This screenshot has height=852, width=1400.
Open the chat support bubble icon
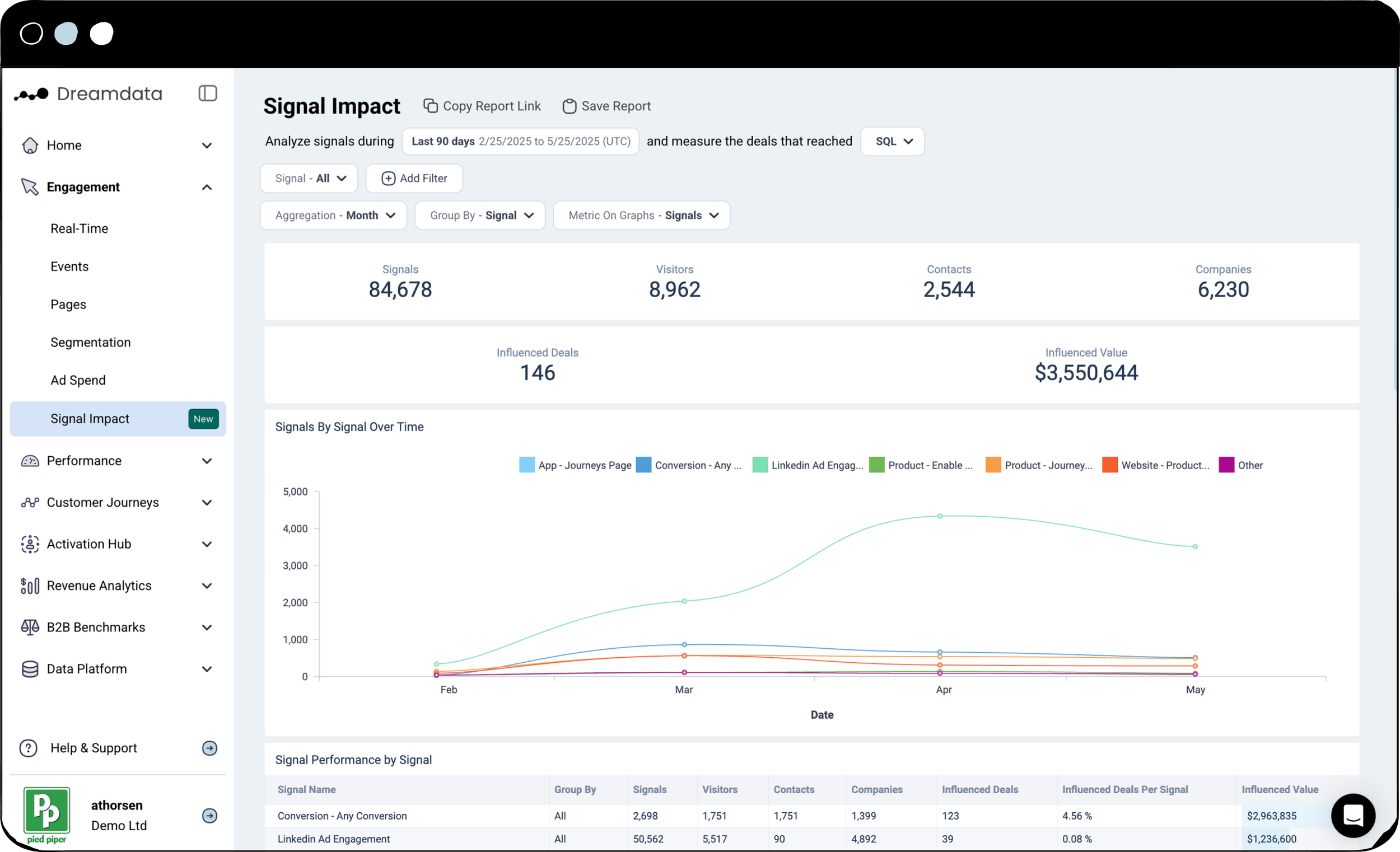(x=1352, y=816)
